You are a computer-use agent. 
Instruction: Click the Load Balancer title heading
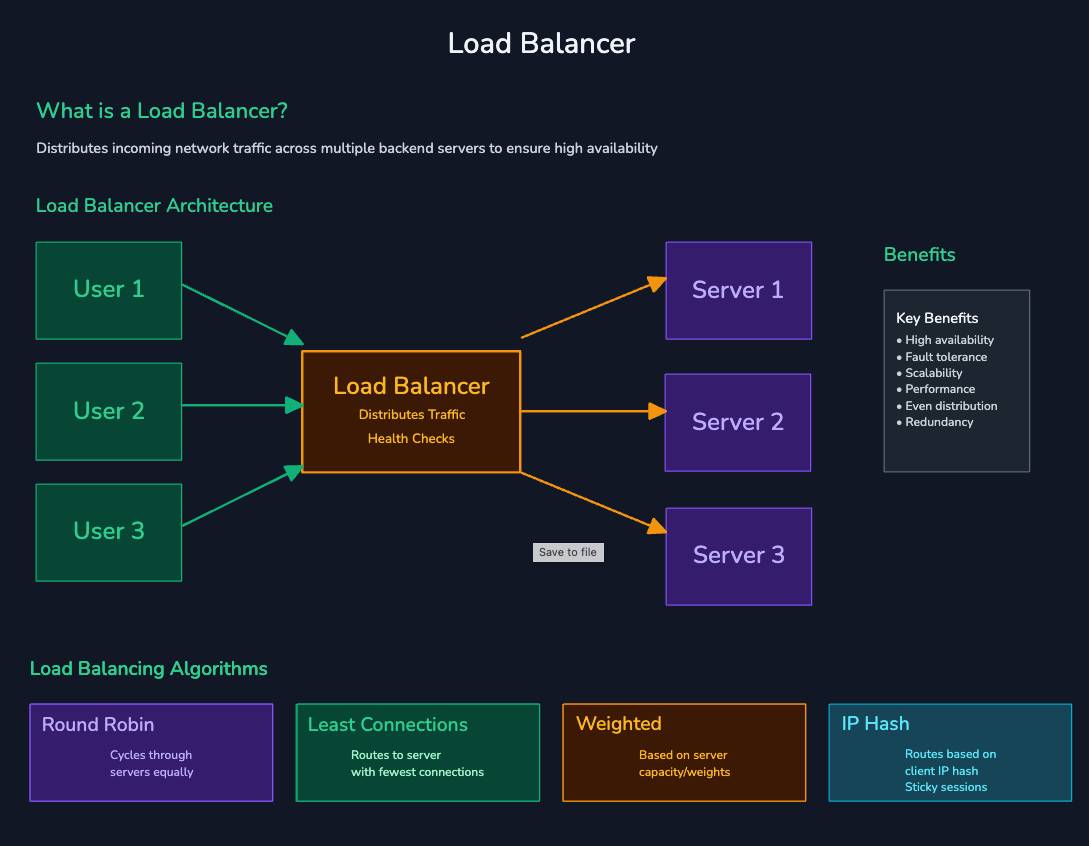(x=543, y=43)
